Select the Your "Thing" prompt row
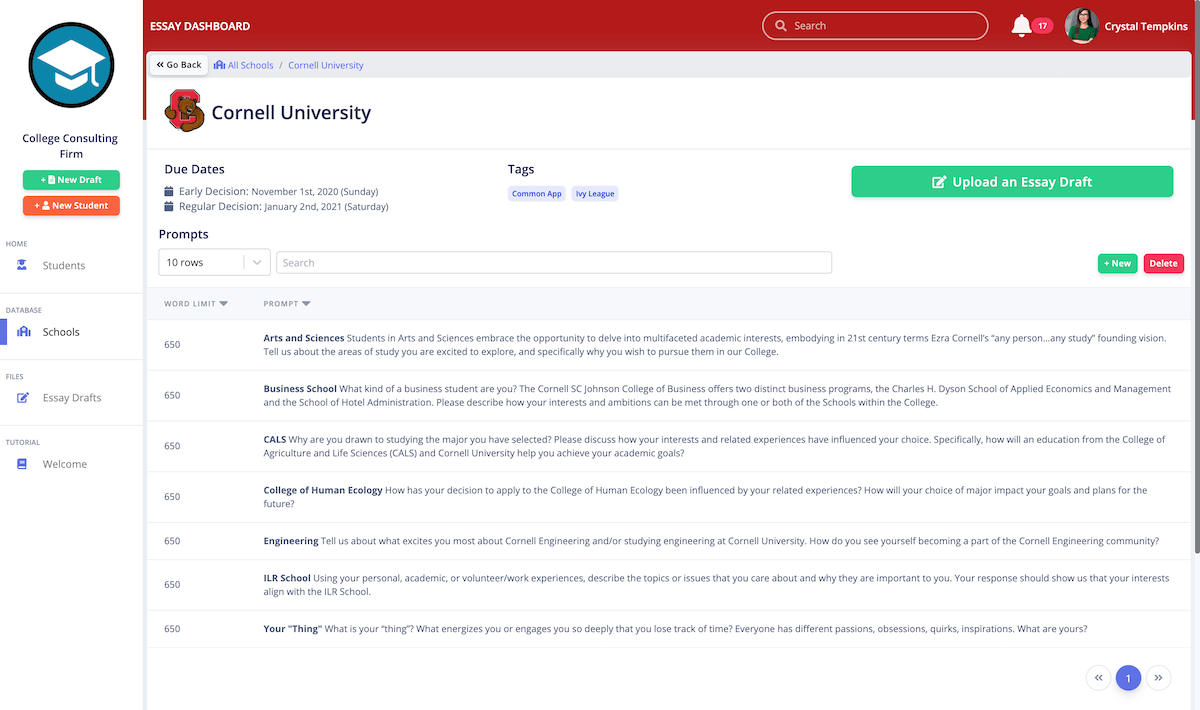The height and width of the screenshot is (710, 1200). click(668, 629)
